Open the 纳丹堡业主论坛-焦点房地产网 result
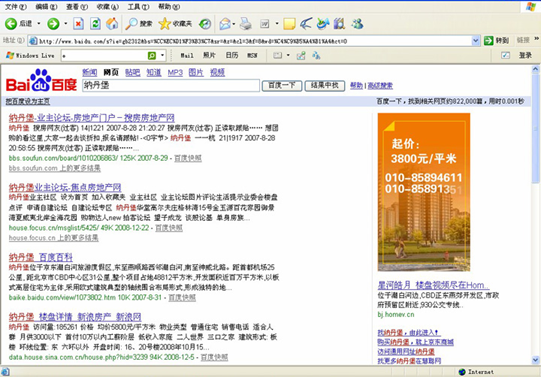Viewport: 541px width, 377px height. [65, 187]
